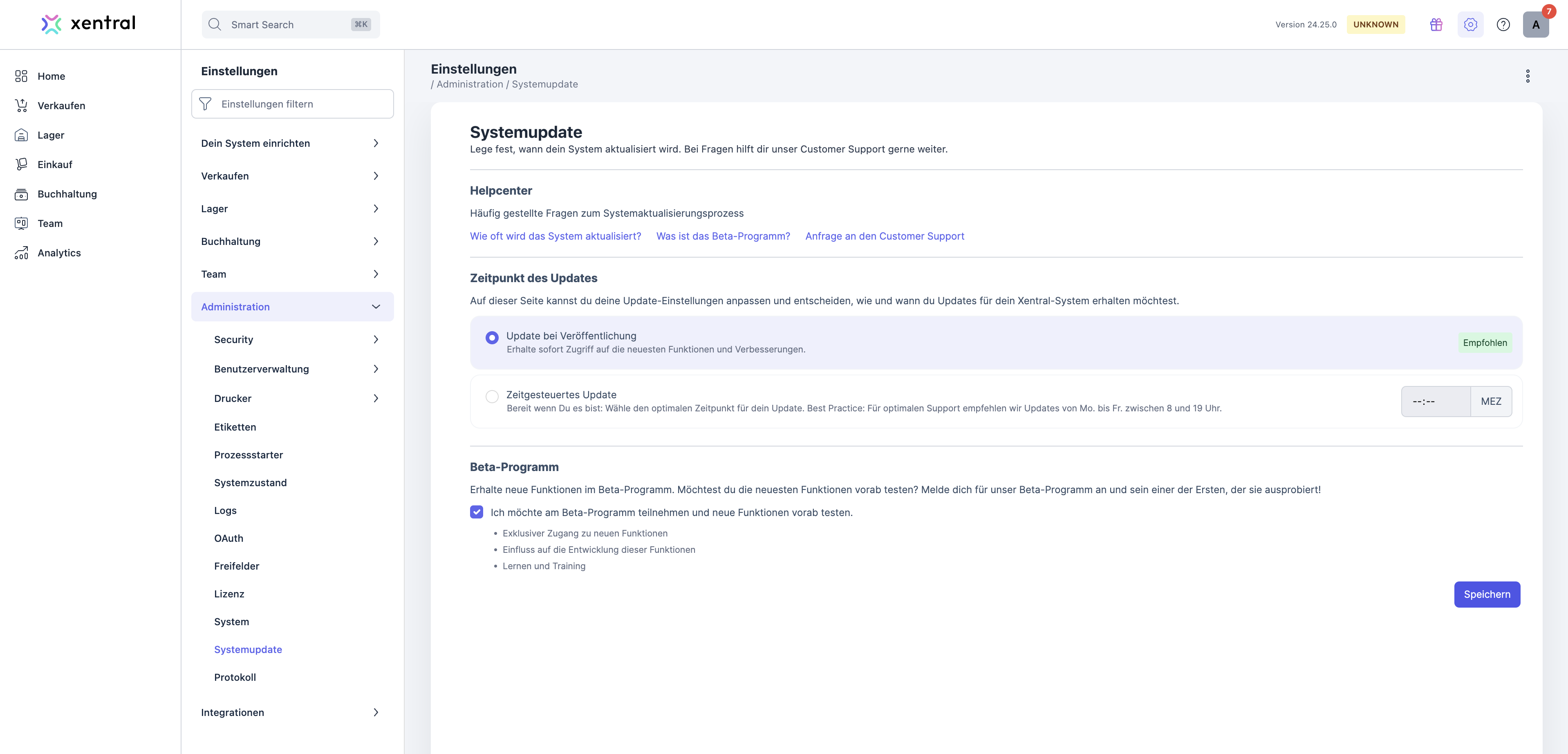Open the Lager section from sidebar

(x=51, y=135)
